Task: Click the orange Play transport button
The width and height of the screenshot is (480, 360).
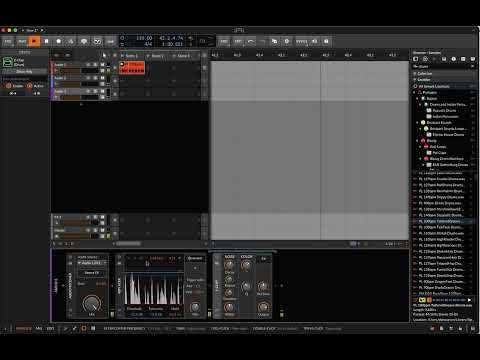Action: point(34,41)
